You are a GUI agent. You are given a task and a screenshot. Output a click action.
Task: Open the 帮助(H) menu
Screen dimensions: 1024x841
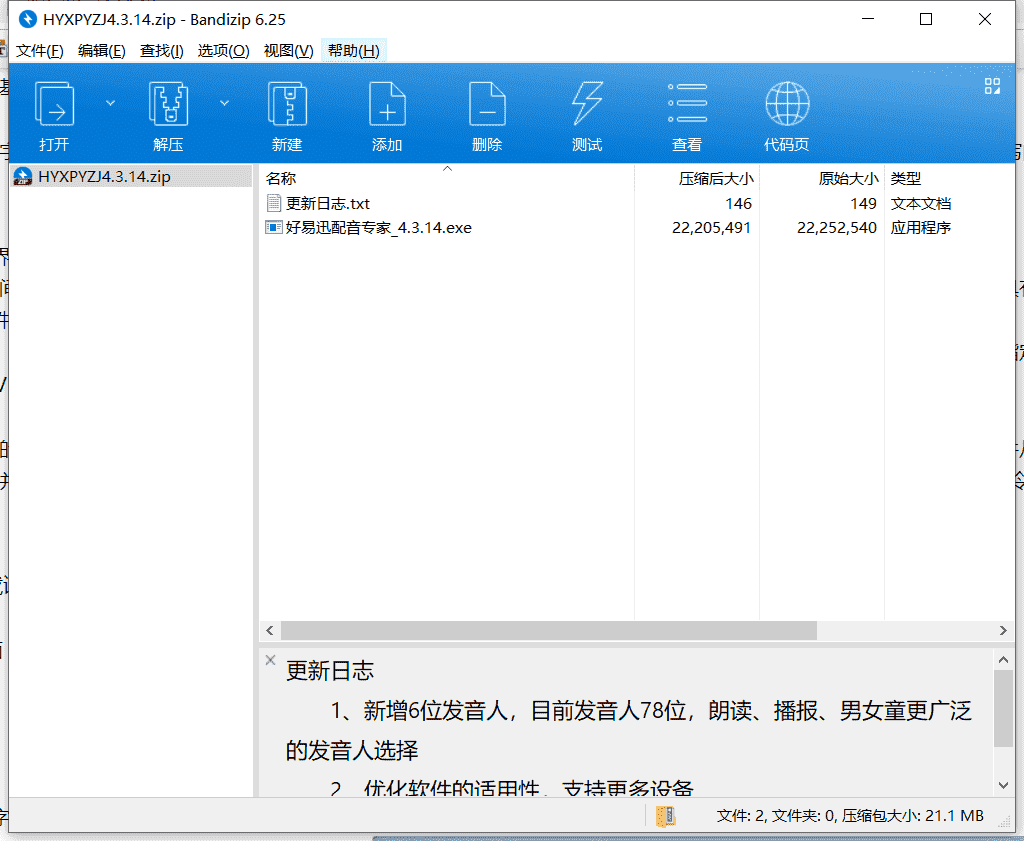353,51
